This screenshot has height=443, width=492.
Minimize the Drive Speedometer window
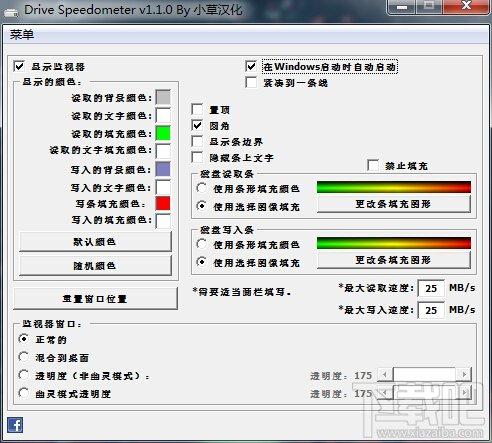(x=402, y=7)
